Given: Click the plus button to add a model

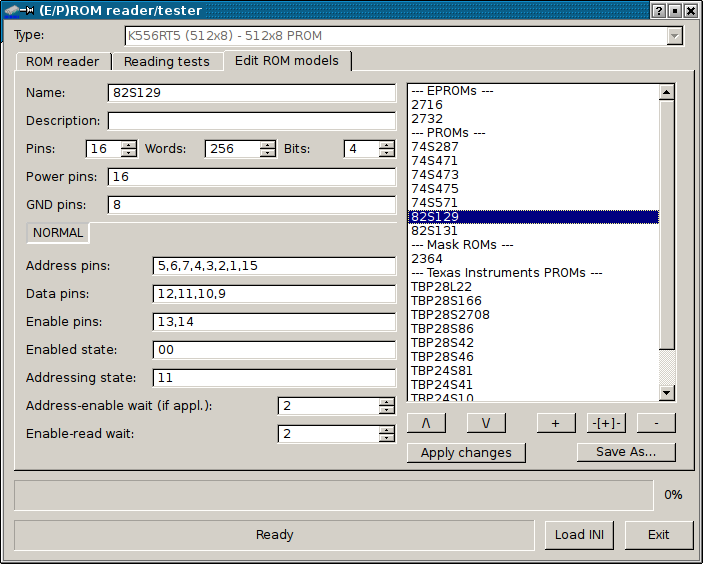Looking at the screenshot, I should click(x=556, y=423).
